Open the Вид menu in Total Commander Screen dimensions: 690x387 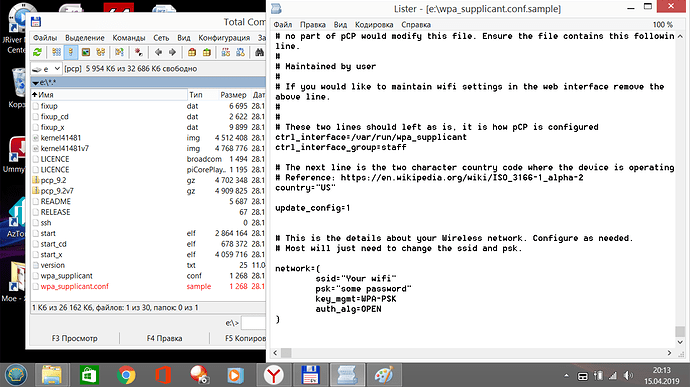coord(184,38)
